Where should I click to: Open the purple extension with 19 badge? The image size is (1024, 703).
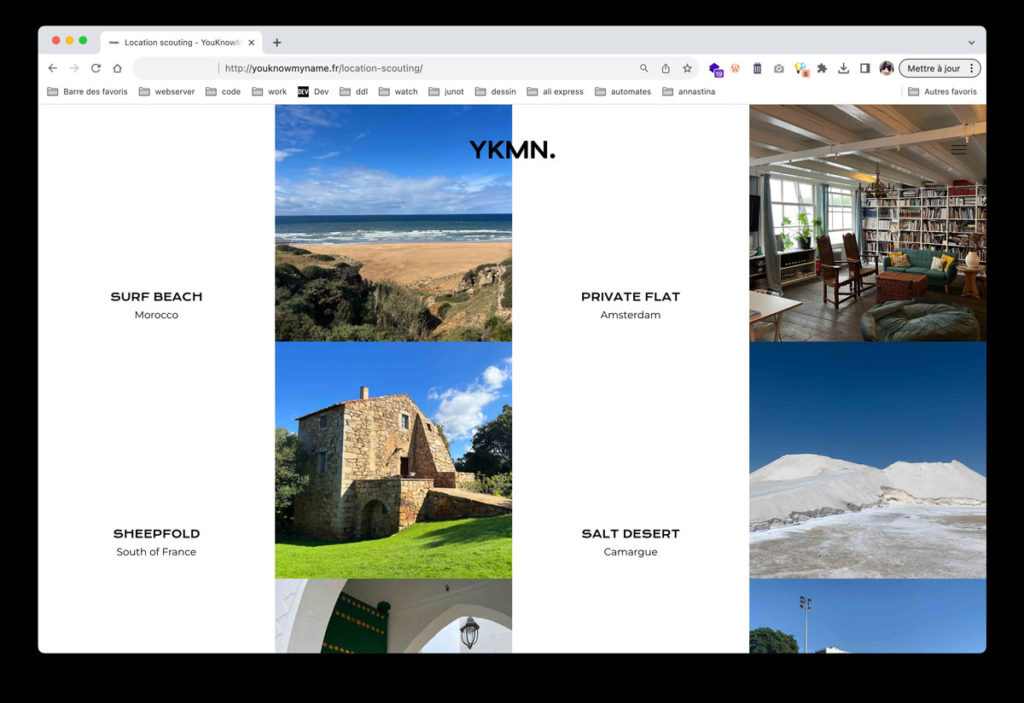[716, 69]
